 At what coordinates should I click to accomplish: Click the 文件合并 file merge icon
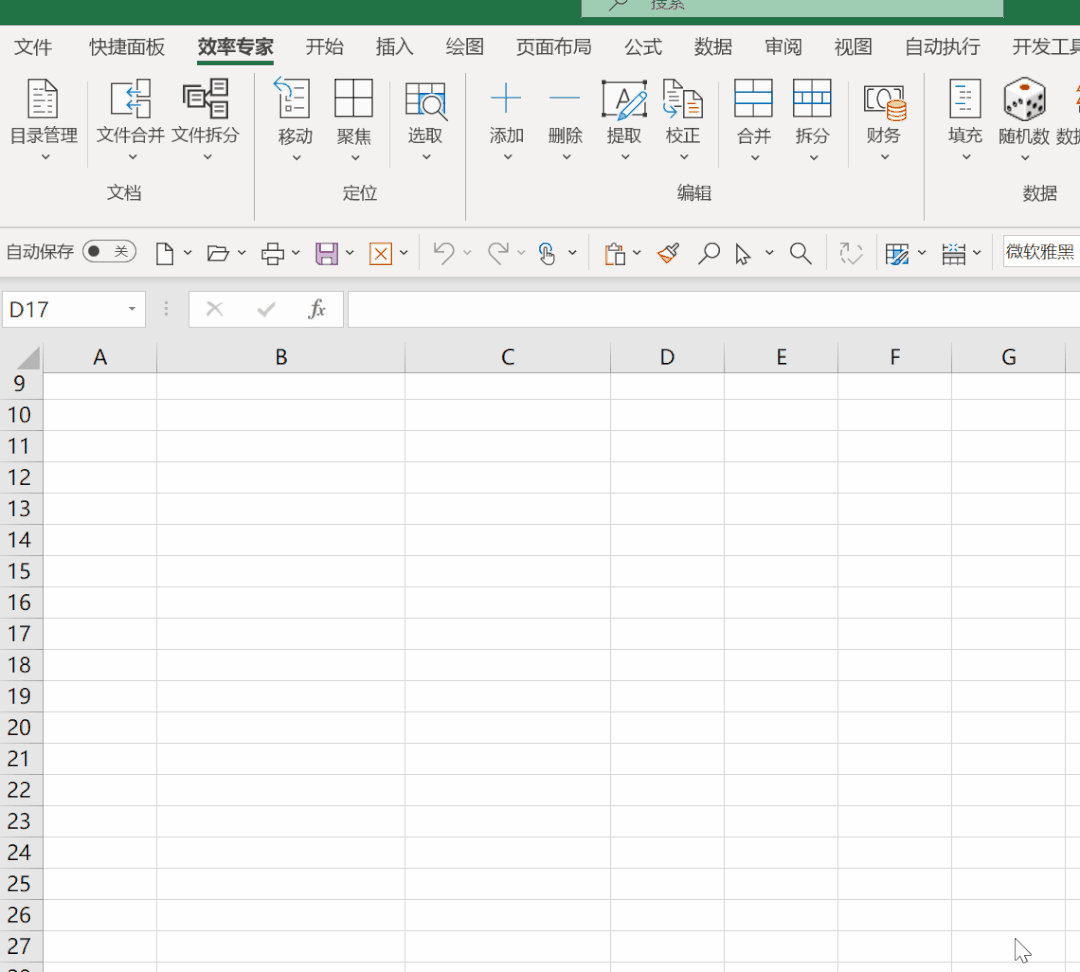[130, 100]
